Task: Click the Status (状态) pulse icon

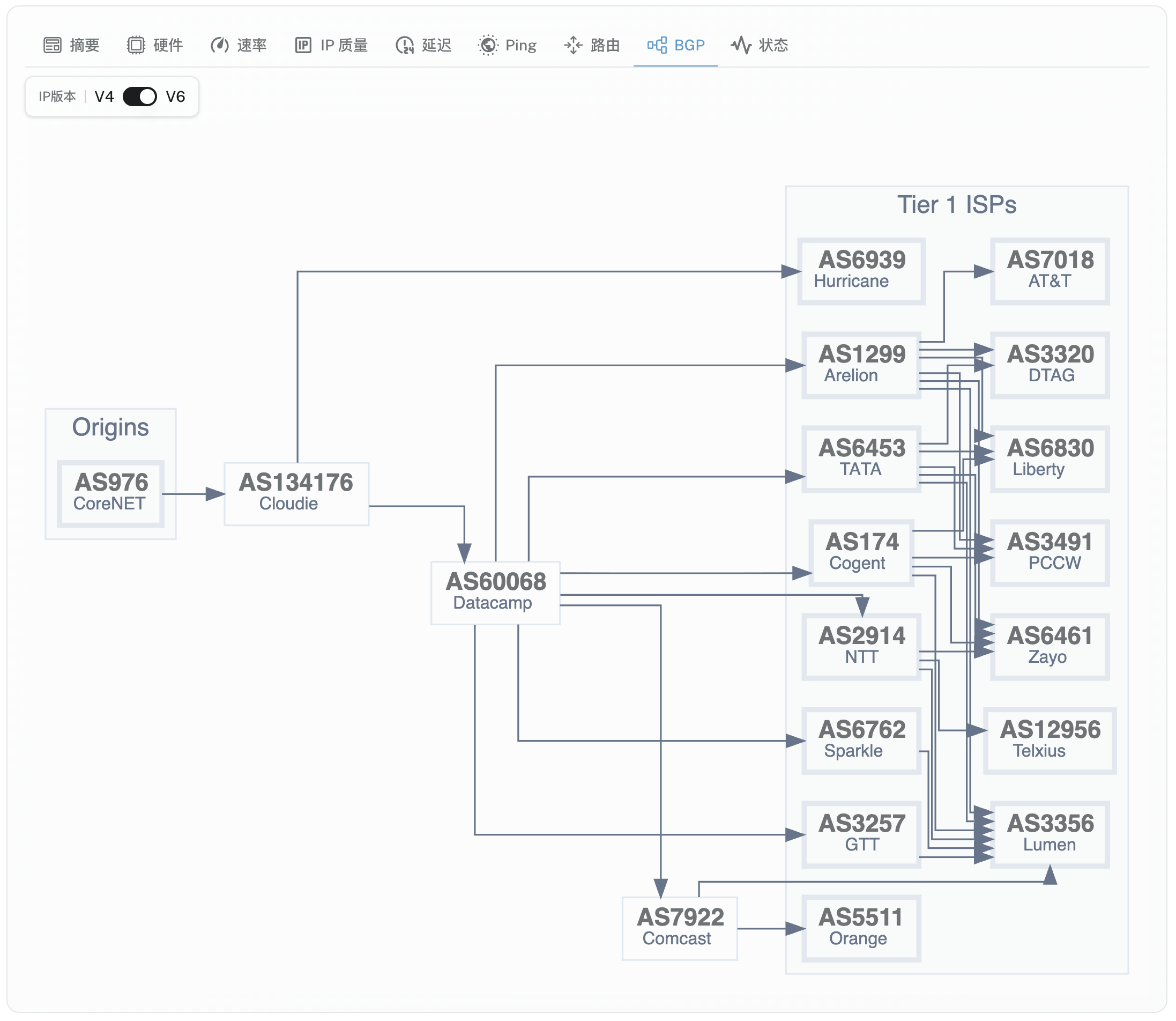Action: click(741, 45)
